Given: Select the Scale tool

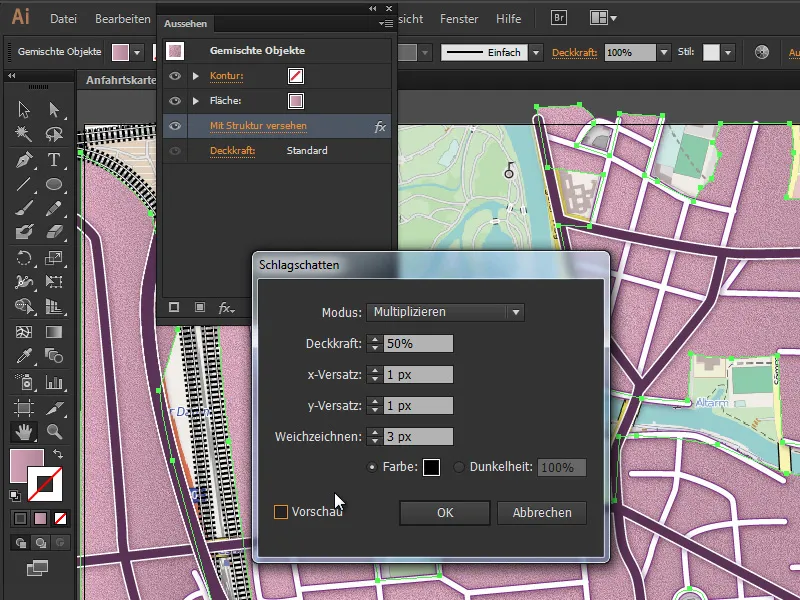Looking at the screenshot, I should pos(54,258).
